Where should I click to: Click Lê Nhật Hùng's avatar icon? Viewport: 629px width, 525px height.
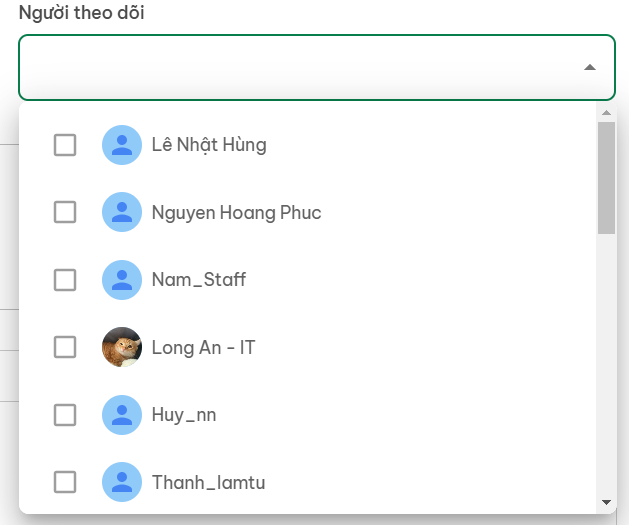(122, 145)
